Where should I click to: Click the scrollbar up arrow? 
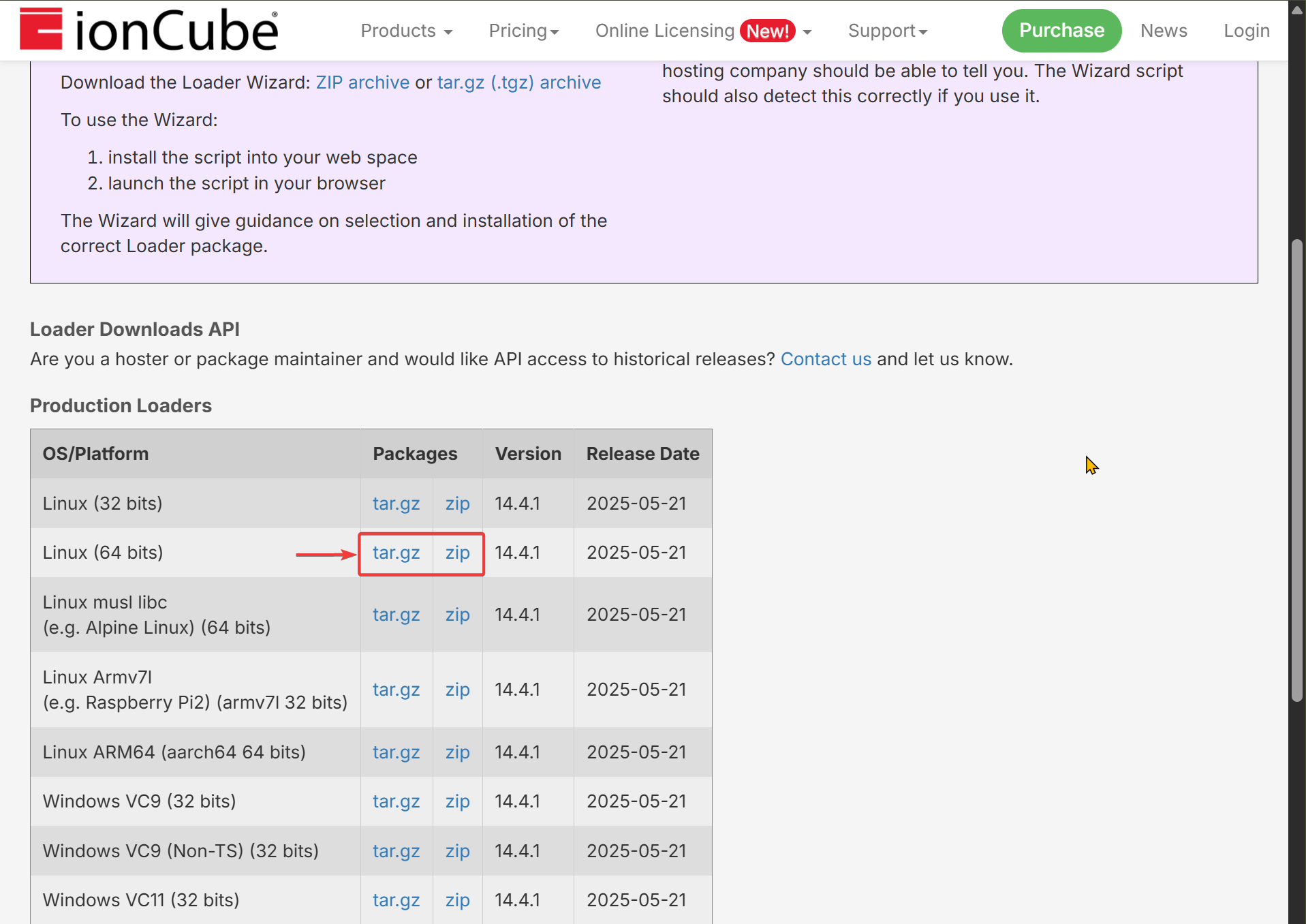click(1297, 10)
